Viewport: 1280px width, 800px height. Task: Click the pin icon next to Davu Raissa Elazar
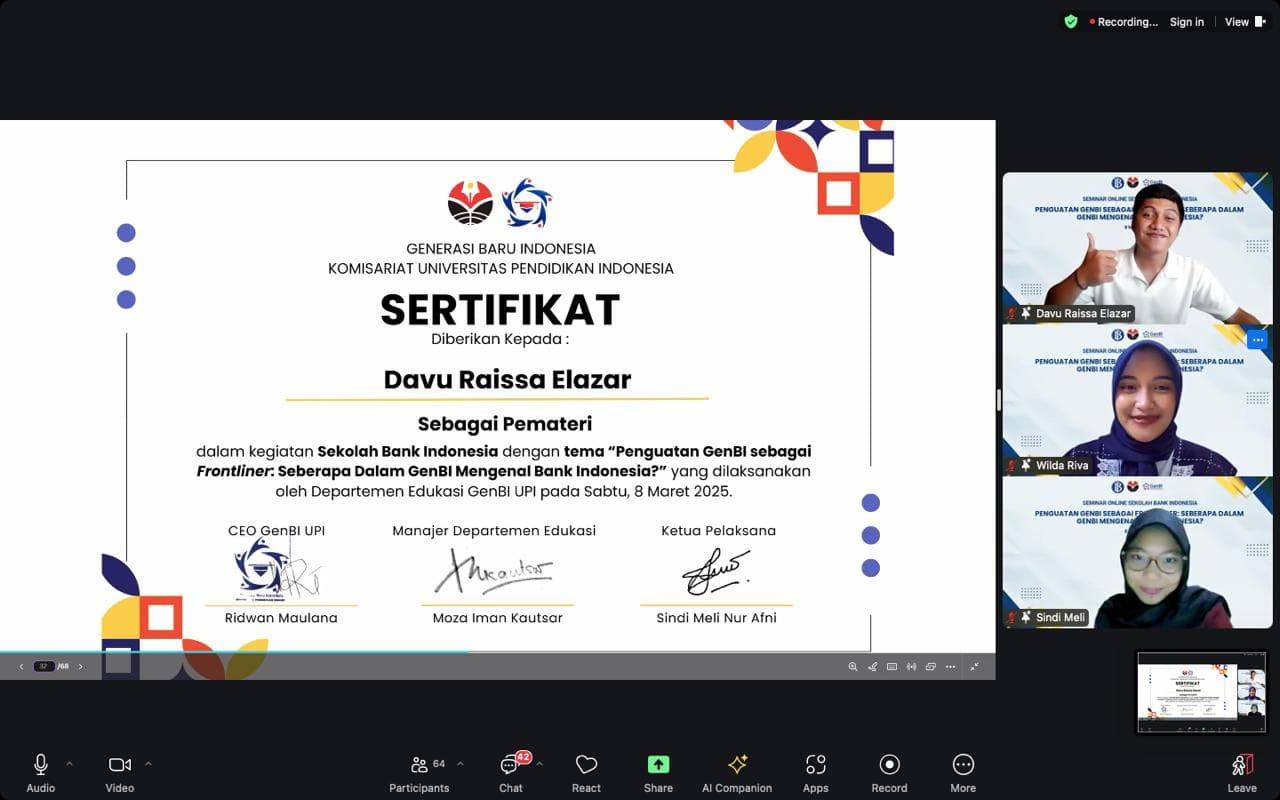tap(1026, 313)
